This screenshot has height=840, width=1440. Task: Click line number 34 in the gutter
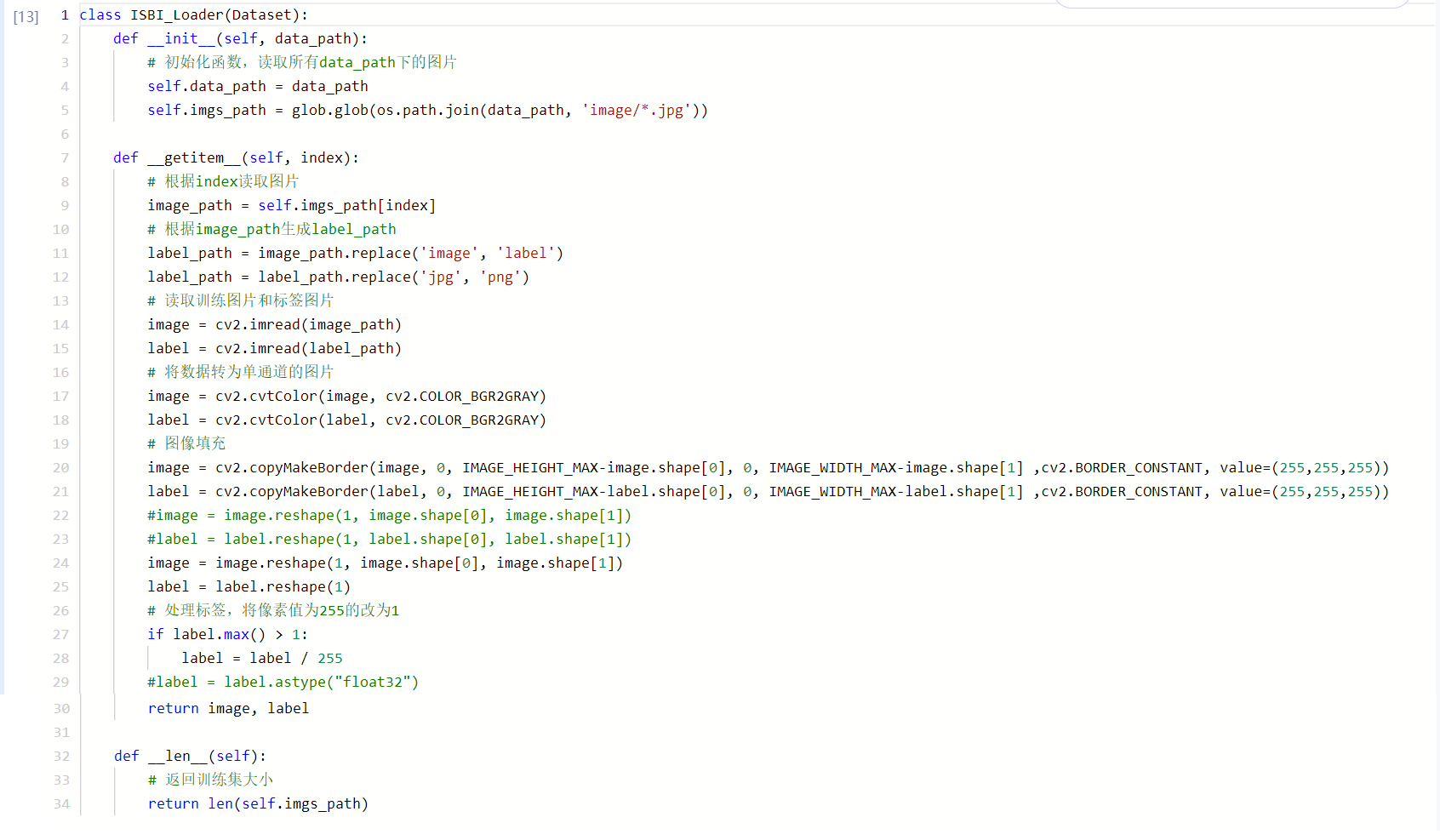(61, 803)
